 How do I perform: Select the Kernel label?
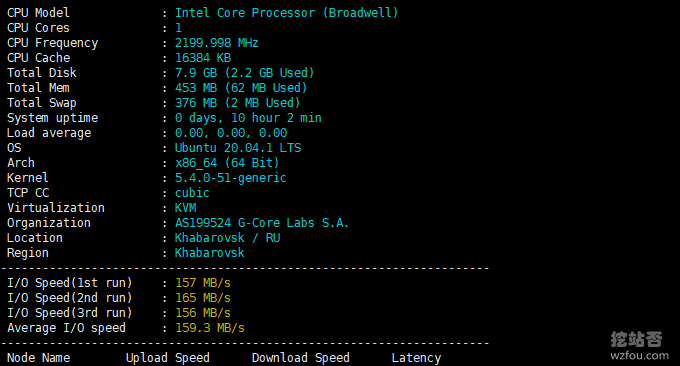pos(28,178)
